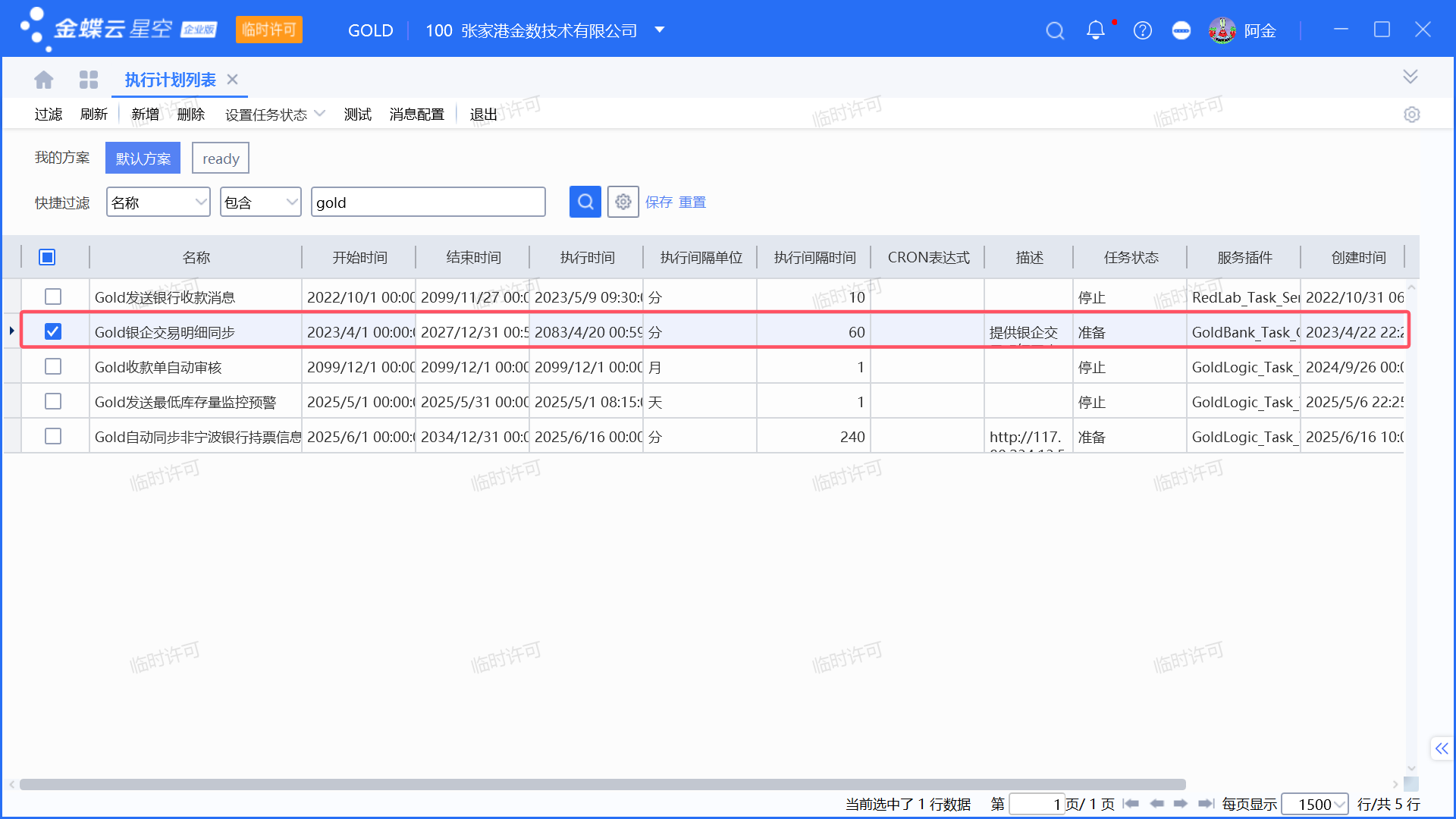The width and height of the screenshot is (1456, 819).
Task: Click the search magnifier in header
Action: [1055, 30]
